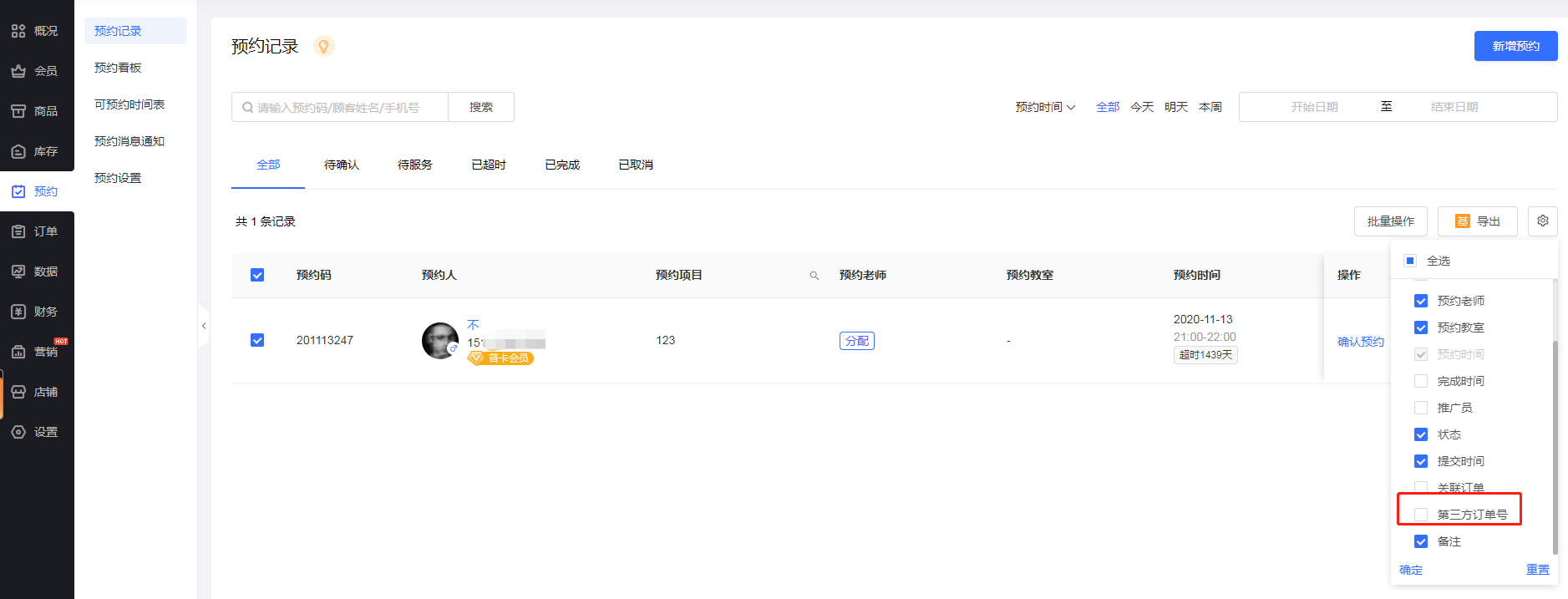The image size is (1568, 599).
Task: Click the 超时1439天 overdue tag
Action: (x=1205, y=355)
